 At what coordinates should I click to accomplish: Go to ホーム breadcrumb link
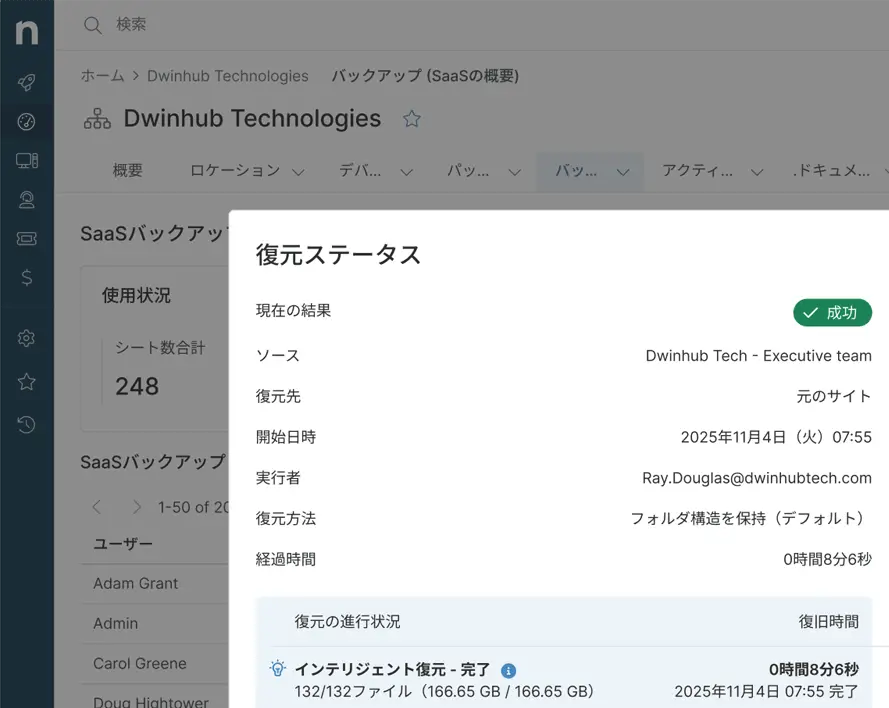point(102,75)
